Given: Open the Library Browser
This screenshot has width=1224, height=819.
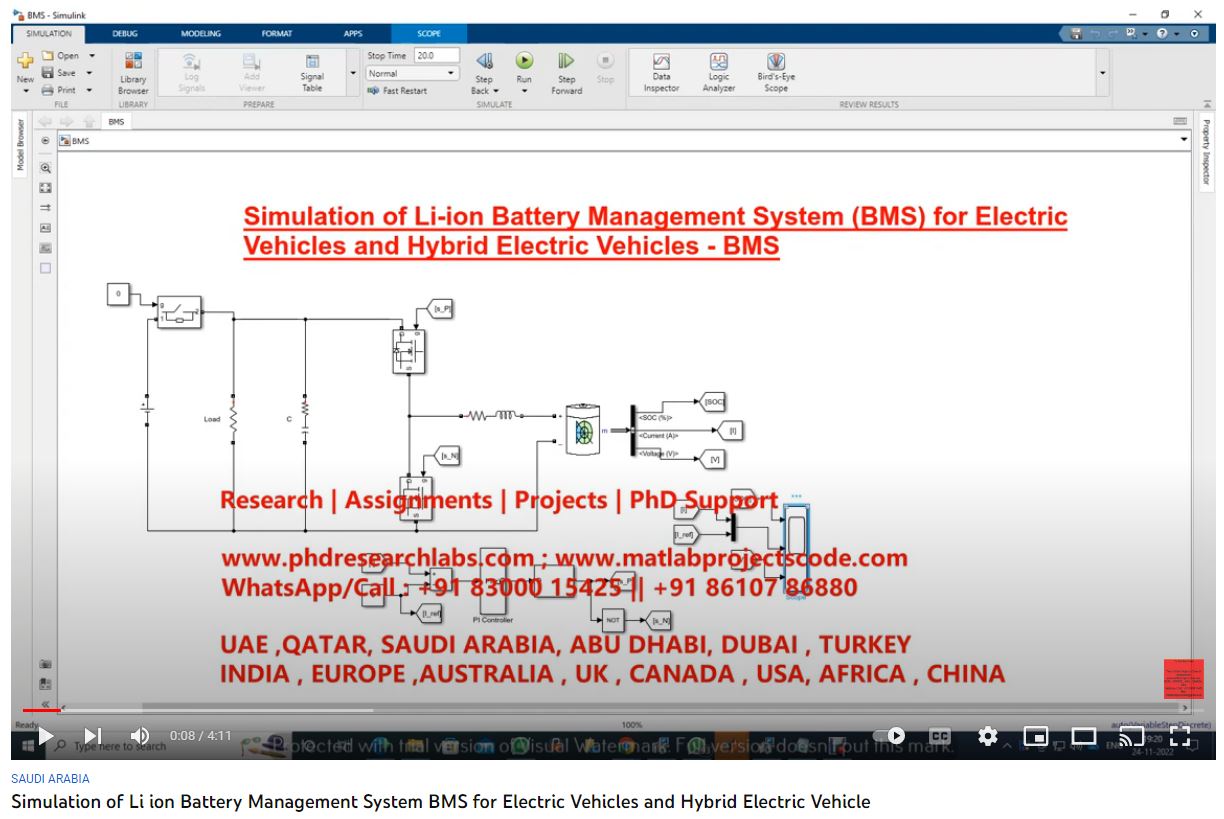Looking at the screenshot, I should [x=133, y=72].
